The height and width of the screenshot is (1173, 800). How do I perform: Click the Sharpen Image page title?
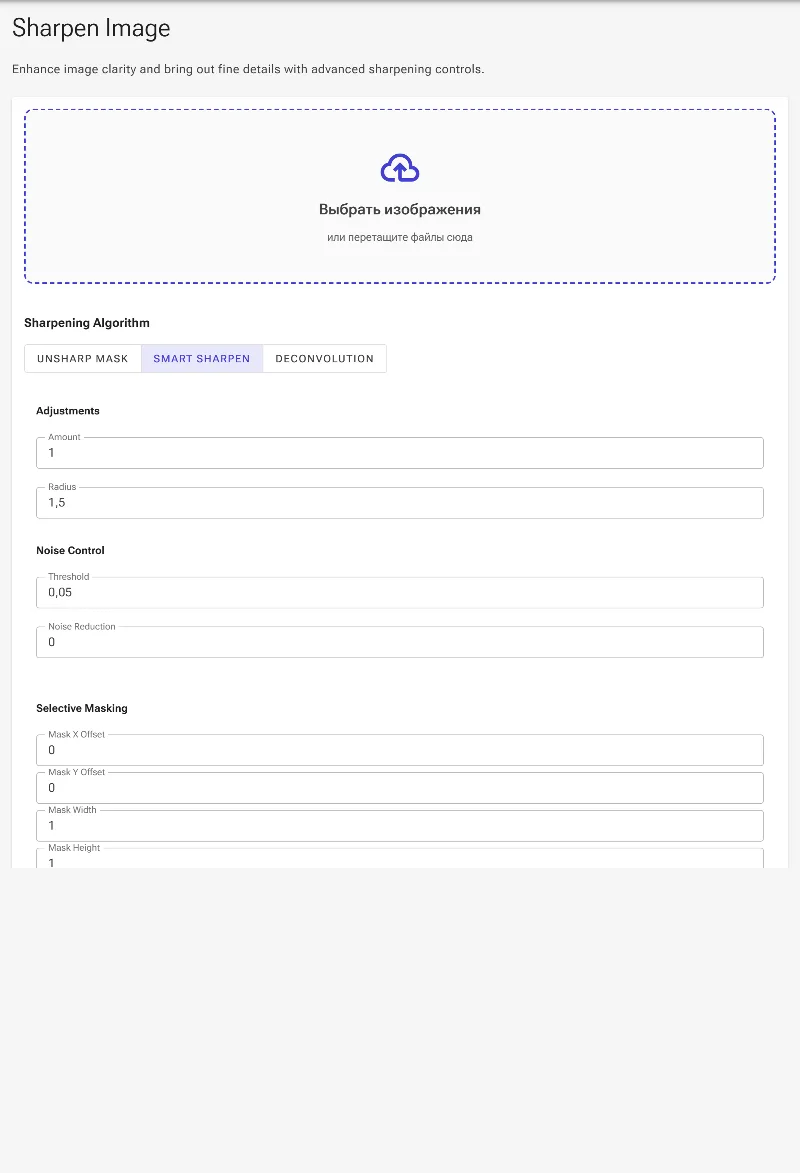[91, 28]
